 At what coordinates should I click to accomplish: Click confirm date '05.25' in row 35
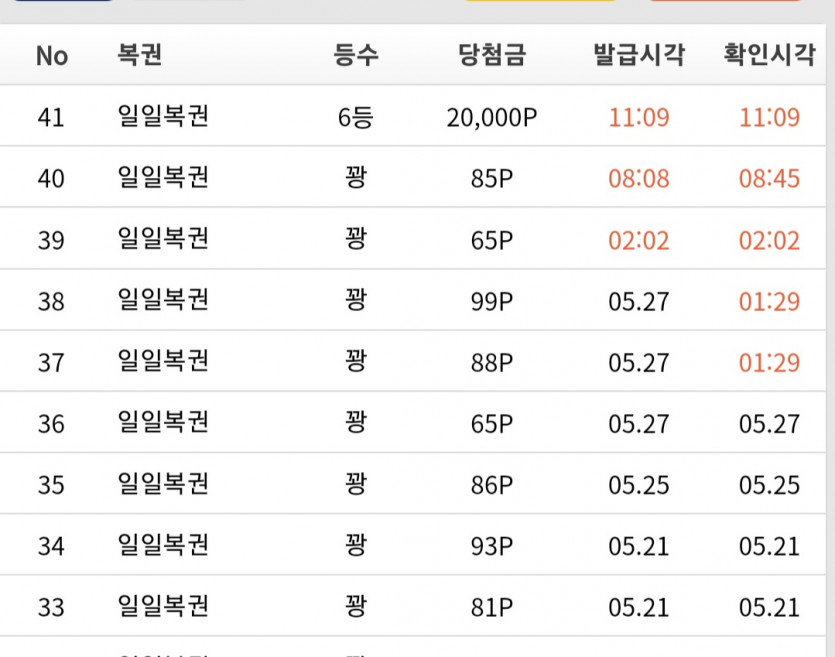[769, 485]
